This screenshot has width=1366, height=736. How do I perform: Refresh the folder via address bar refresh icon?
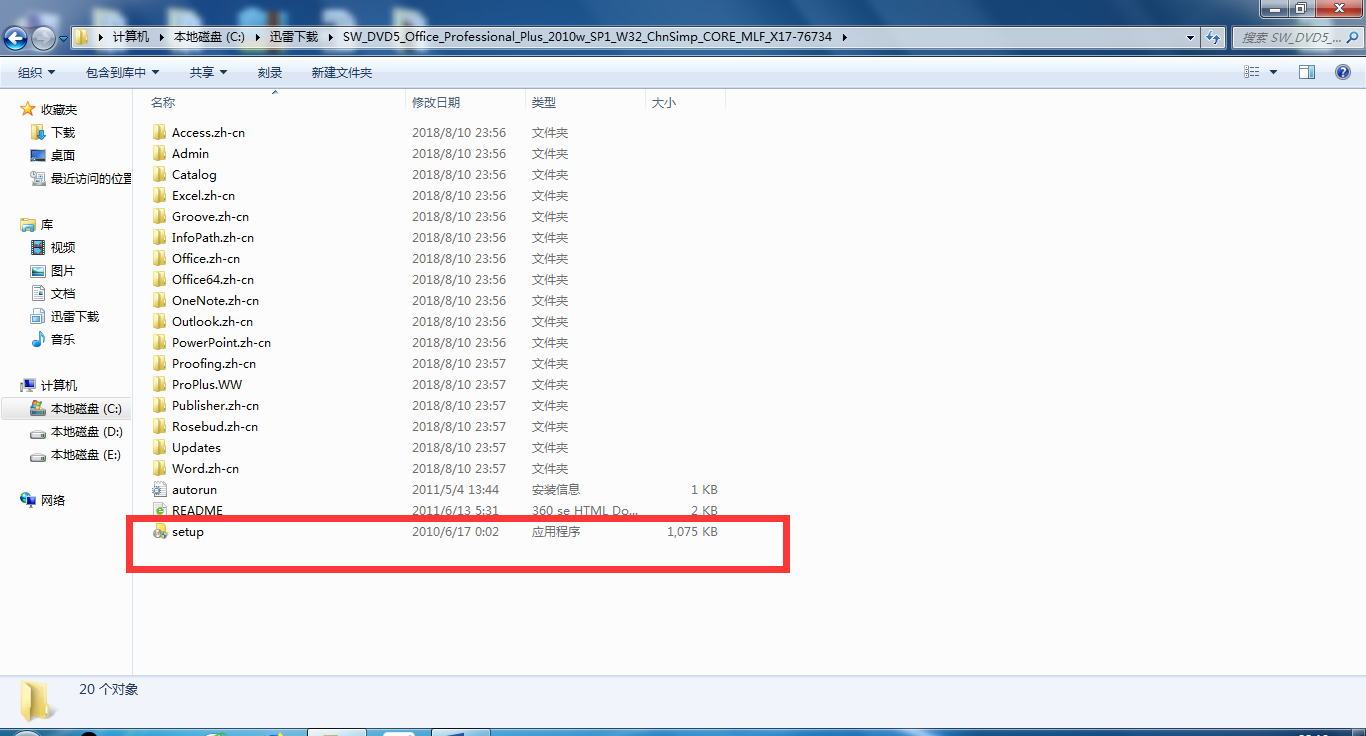click(x=1213, y=37)
